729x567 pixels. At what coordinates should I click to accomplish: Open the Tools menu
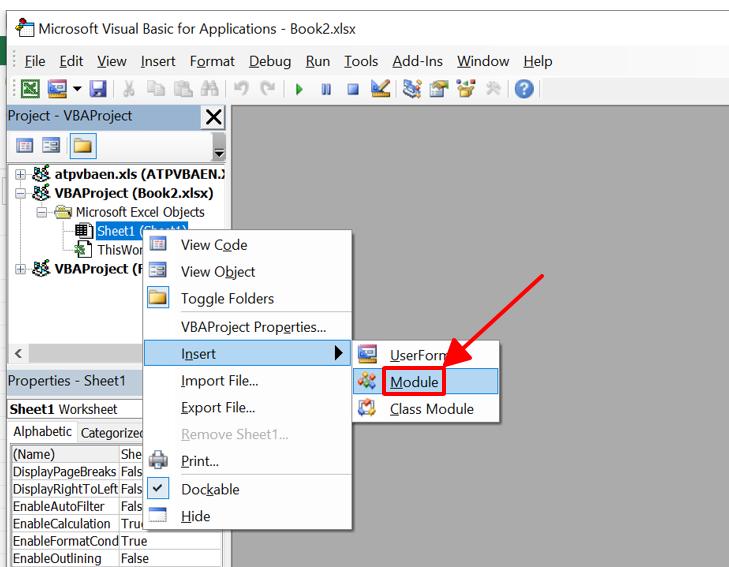[x=361, y=61]
